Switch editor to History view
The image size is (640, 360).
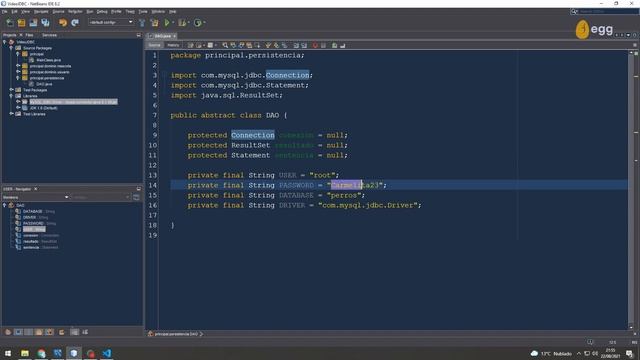(173, 45)
